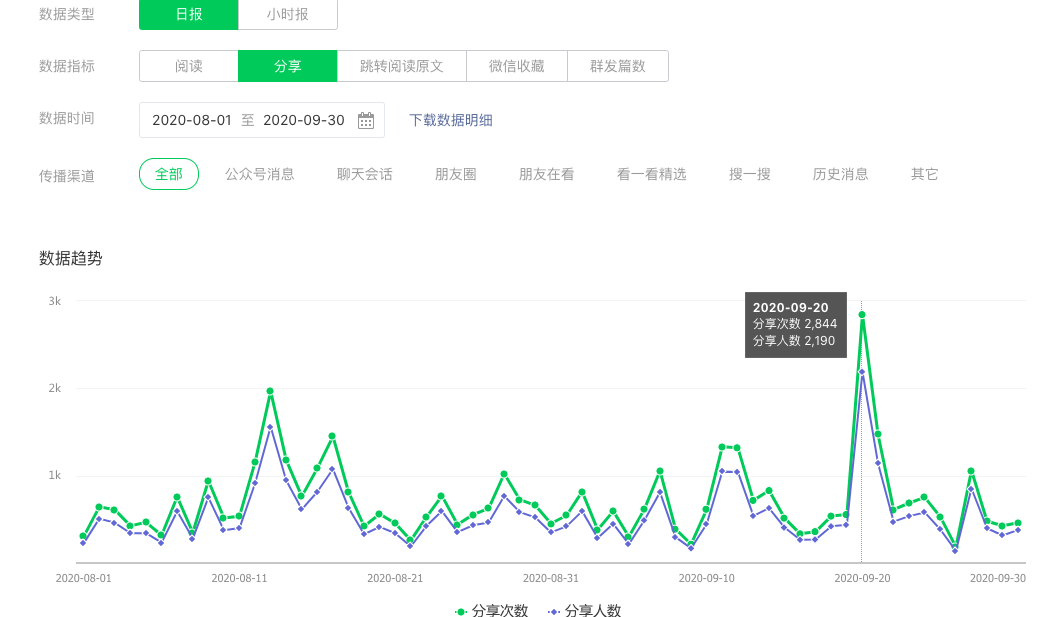Viewport: 1038px width, 617px height.
Task: Click the 传播渠道 row label
Action: (x=67, y=176)
